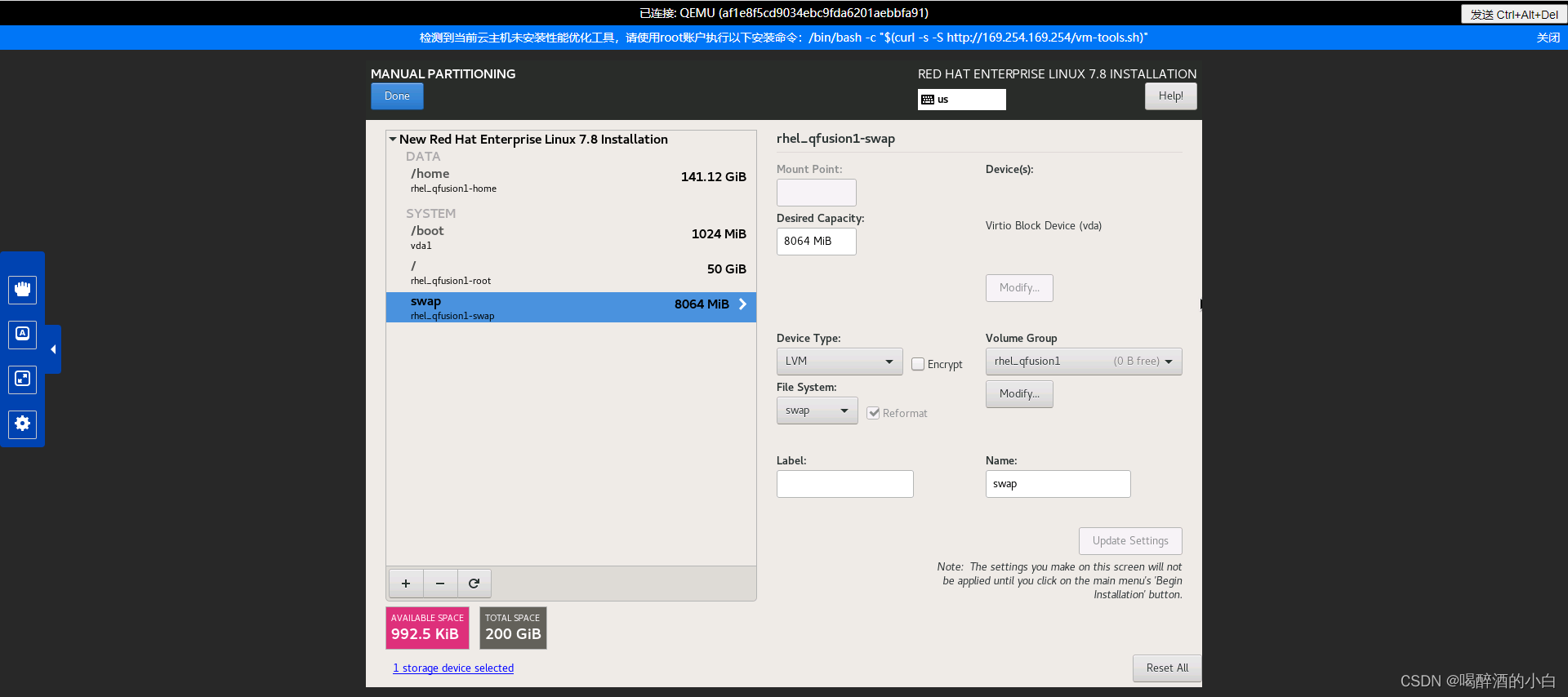
Task: Add a new mount point with plus button
Action: pos(406,584)
